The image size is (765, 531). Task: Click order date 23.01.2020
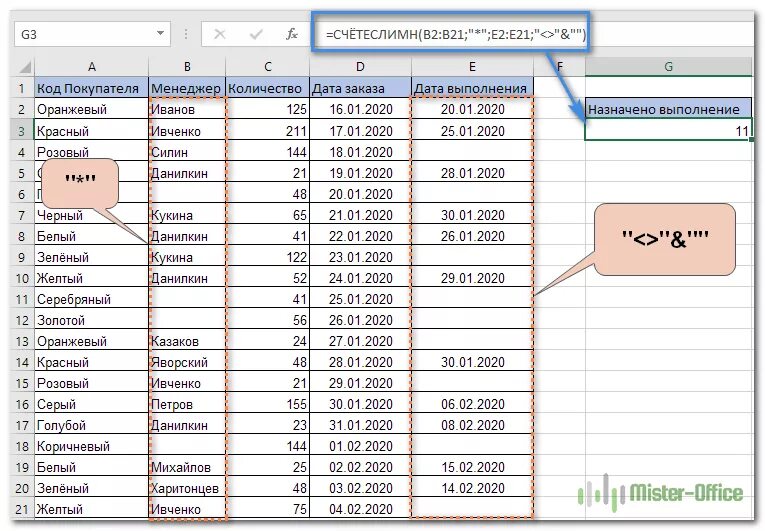[x=361, y=257]
